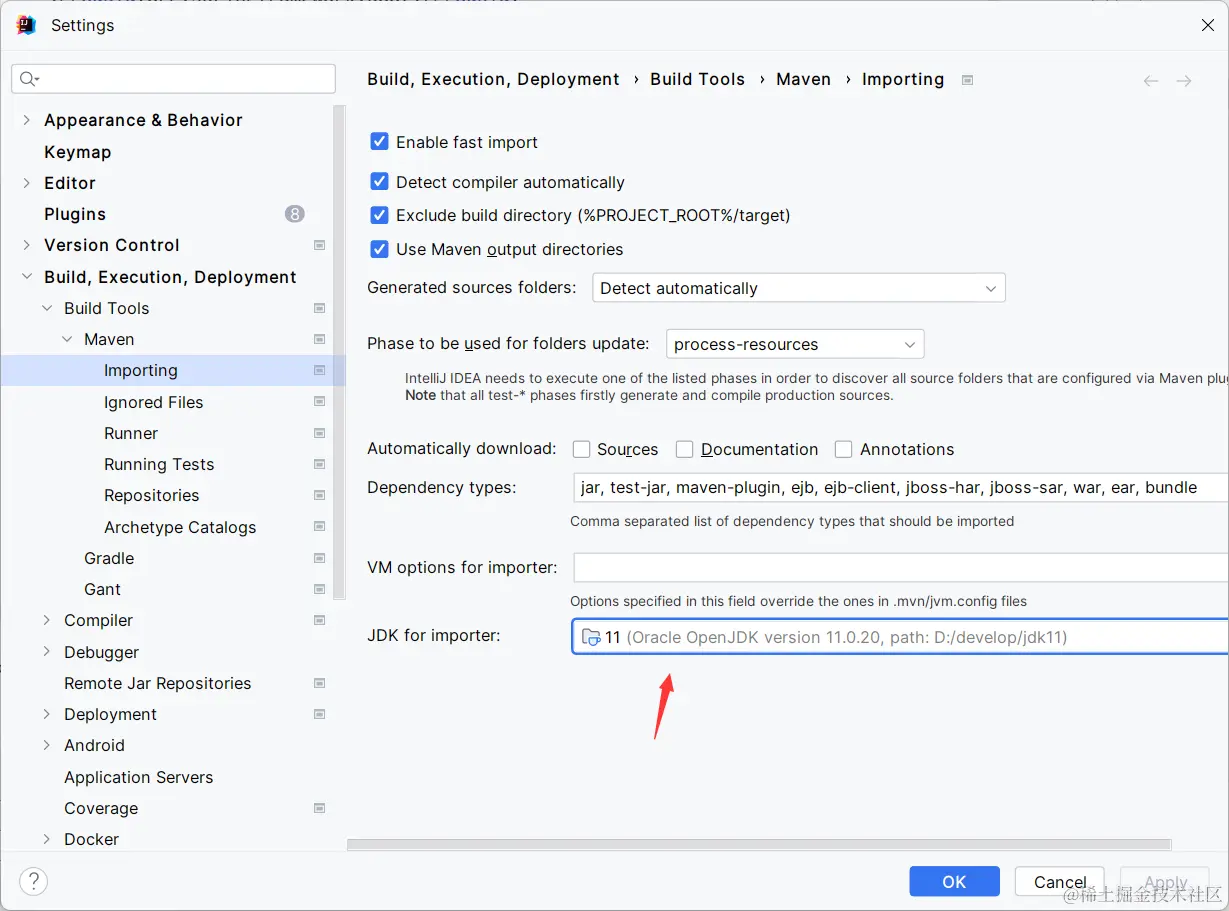Click the project settings icon on Deployment row

coord(319,714)
